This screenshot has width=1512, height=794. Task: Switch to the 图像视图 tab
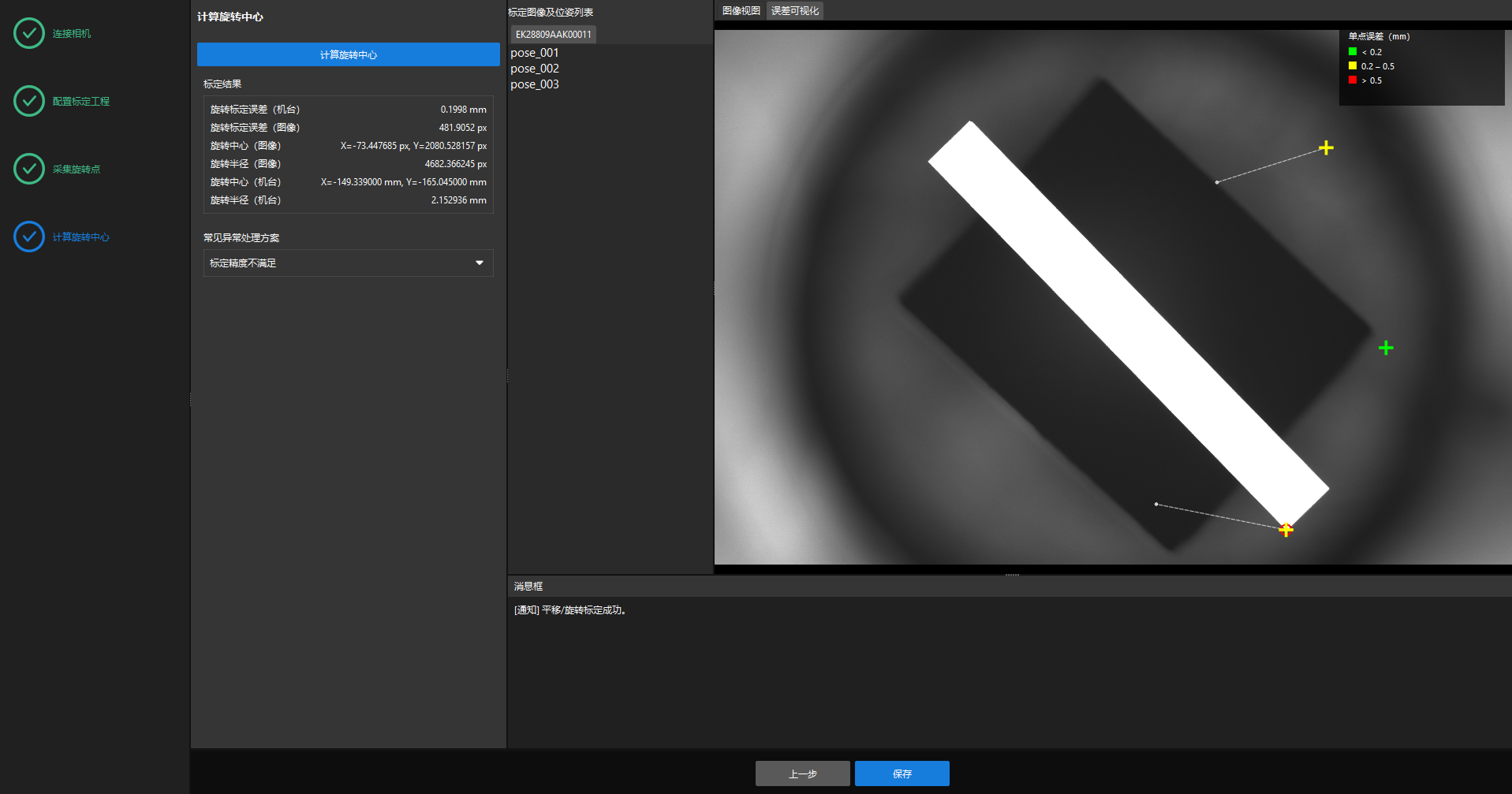click(741, 11)
